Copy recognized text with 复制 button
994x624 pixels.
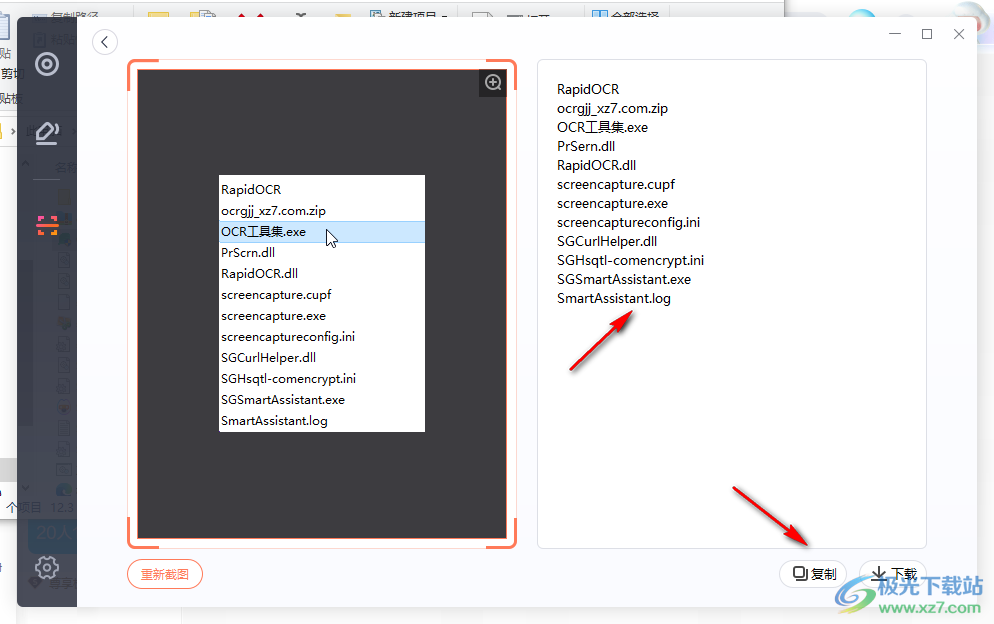click(x=814, y=574)
